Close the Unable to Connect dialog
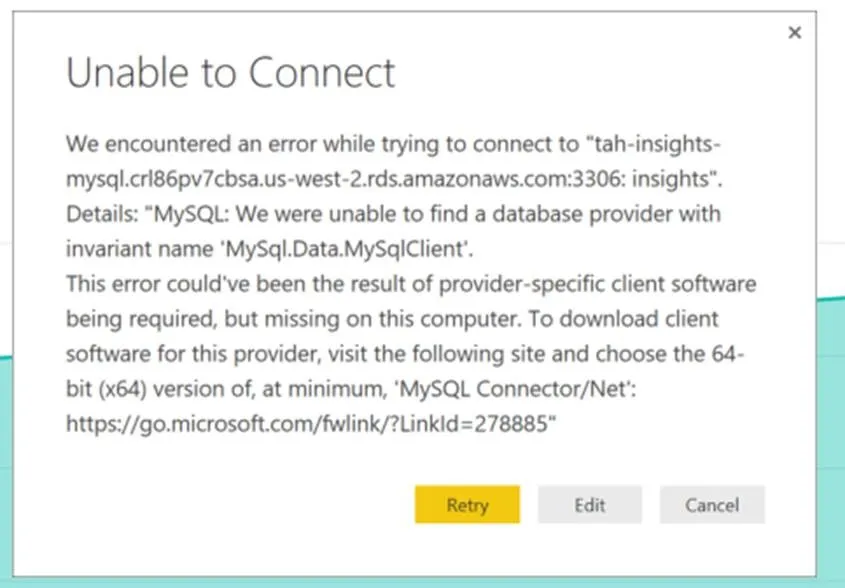This screenshot has height=588, width=845. click(795, 33)
